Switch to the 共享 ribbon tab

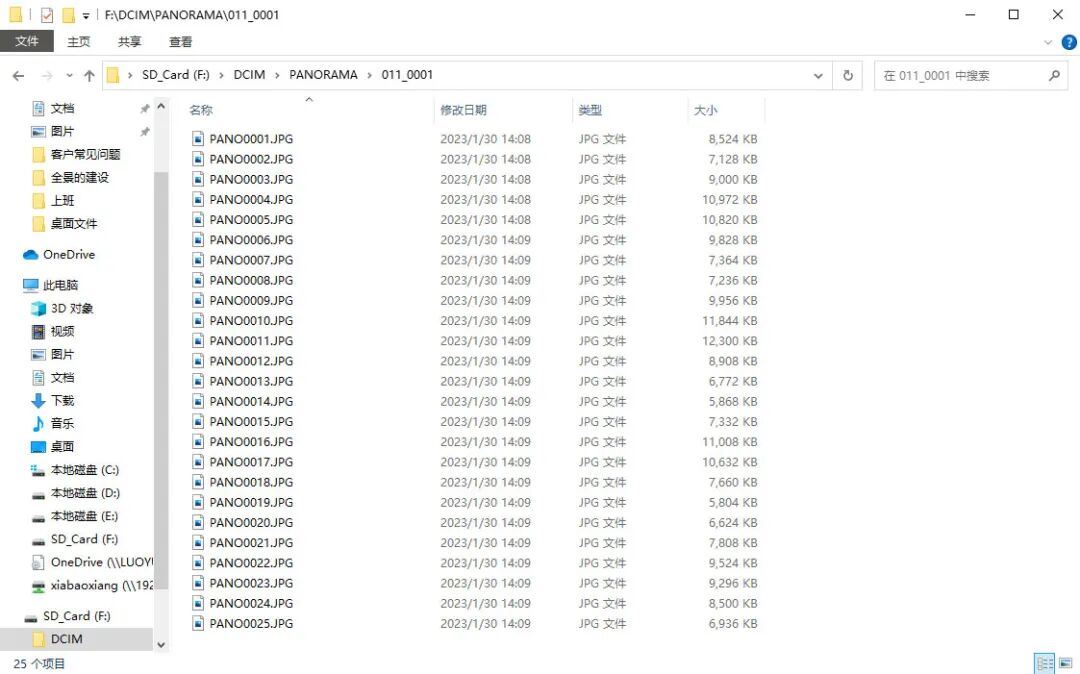pos(129,42)
